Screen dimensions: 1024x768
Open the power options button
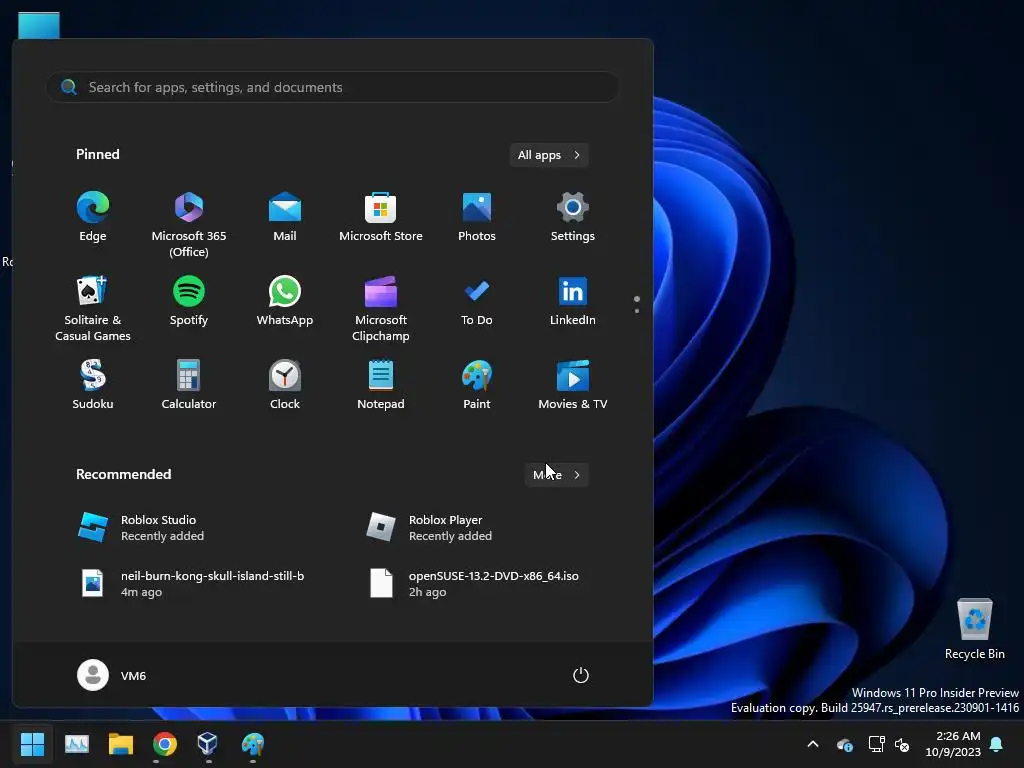click(x=581, y=675)
